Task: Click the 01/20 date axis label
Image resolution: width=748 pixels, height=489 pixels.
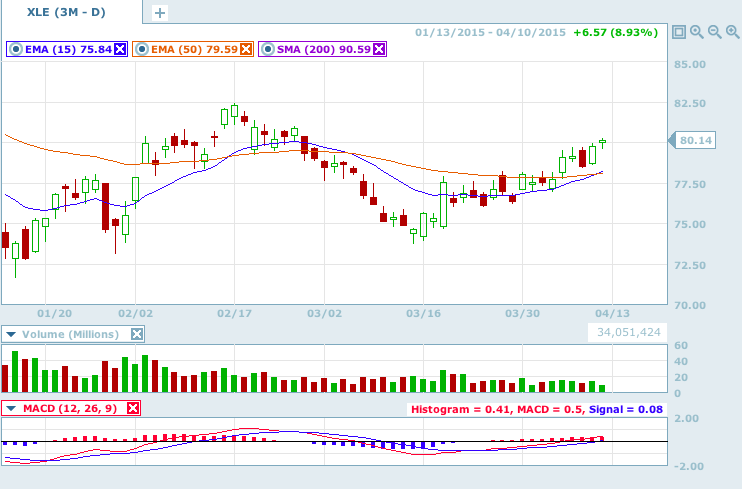Action: click(54, 313)
